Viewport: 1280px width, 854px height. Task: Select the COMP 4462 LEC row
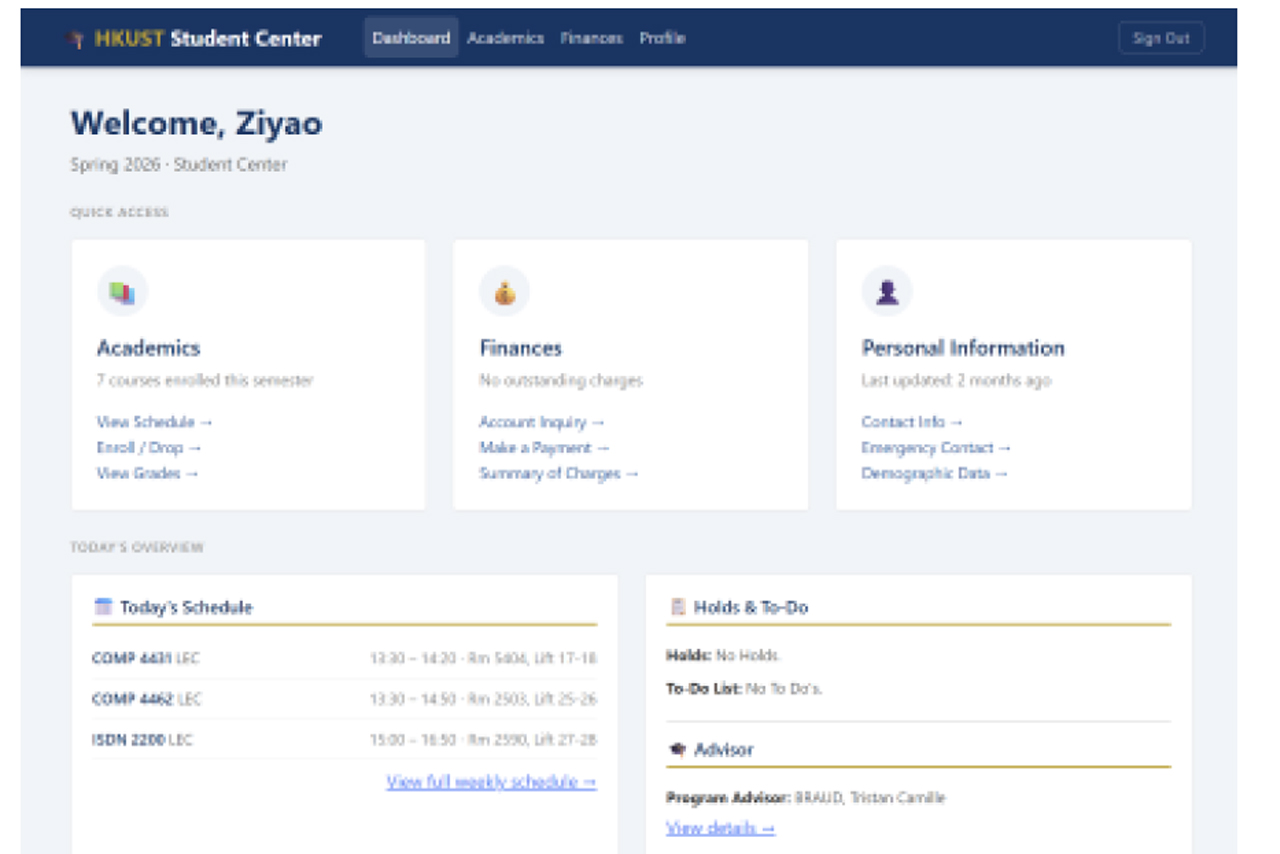pyautogui.click(x=345, y=699)
